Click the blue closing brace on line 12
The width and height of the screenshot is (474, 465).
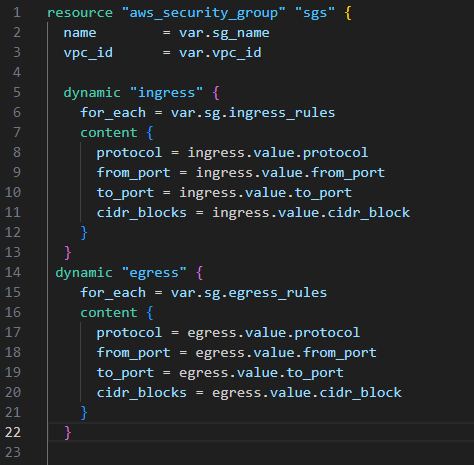pos(84,233)
